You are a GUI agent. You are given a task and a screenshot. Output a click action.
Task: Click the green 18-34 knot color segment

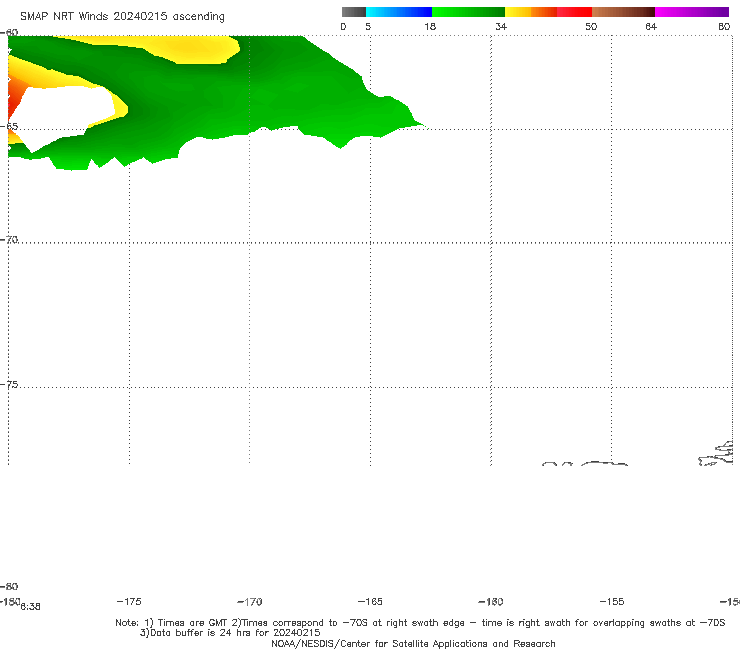point(468,12)
